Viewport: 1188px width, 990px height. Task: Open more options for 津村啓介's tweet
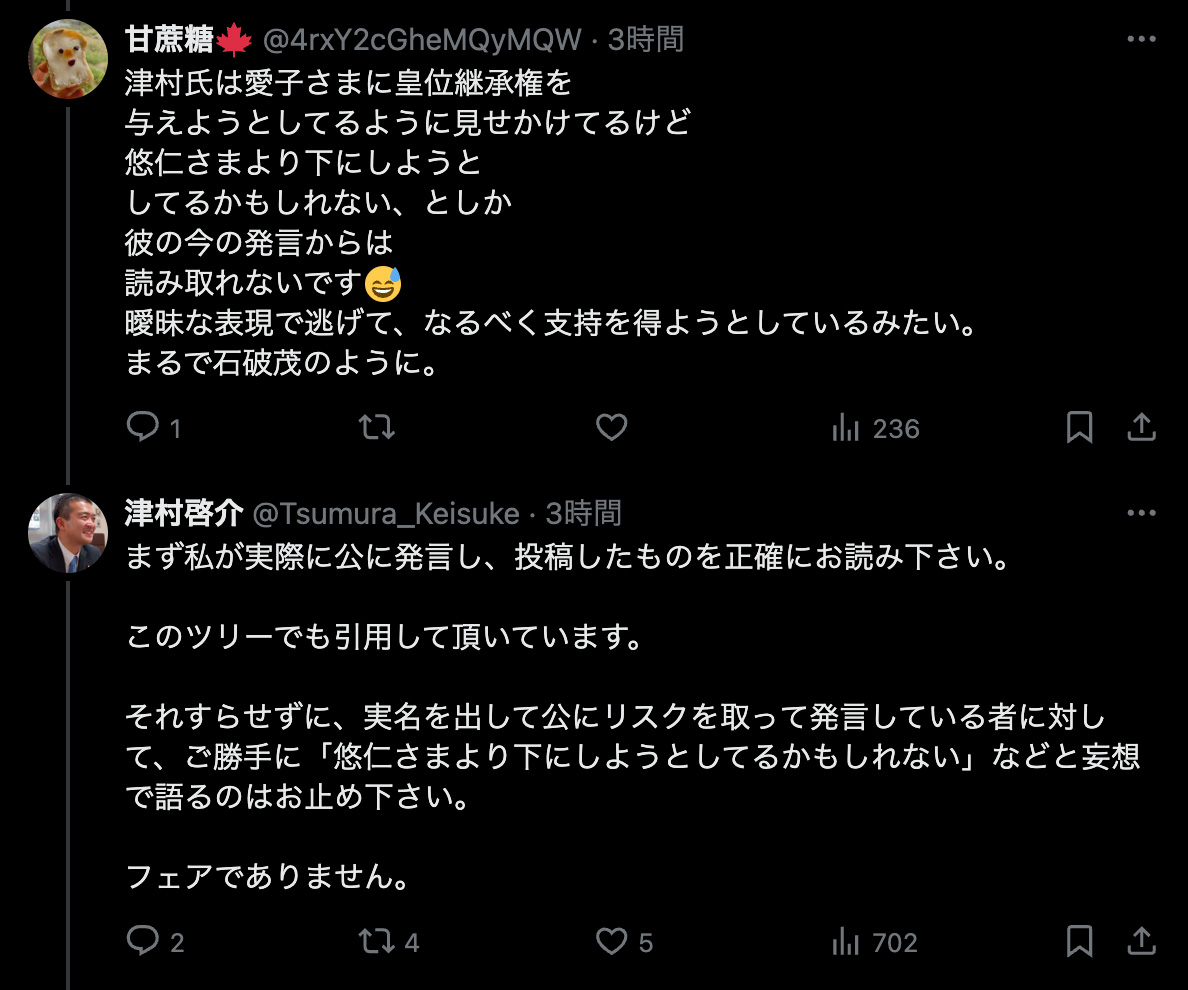click(x=1141, y=513)
